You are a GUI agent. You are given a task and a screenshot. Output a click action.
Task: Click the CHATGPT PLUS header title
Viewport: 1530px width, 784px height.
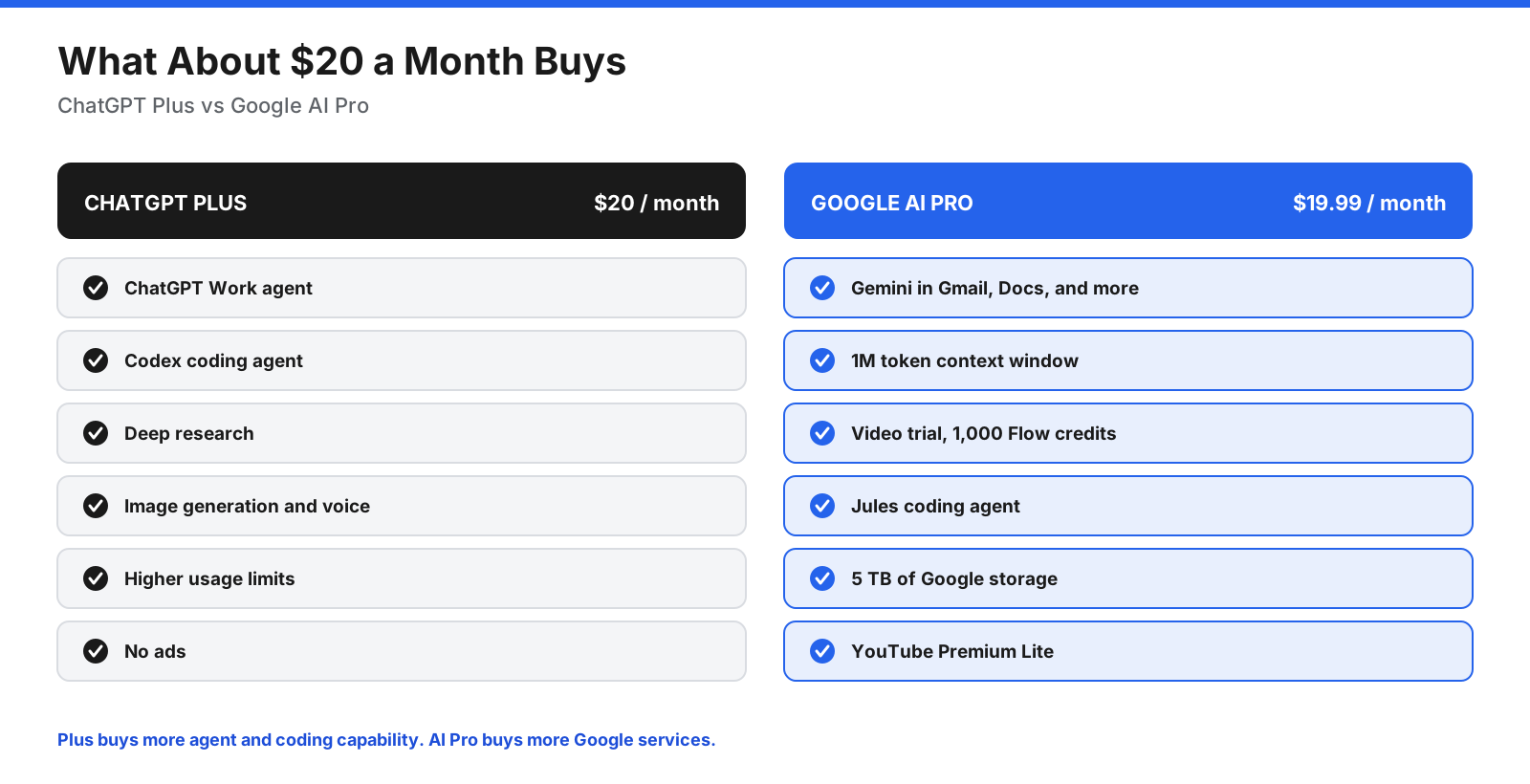165,203
